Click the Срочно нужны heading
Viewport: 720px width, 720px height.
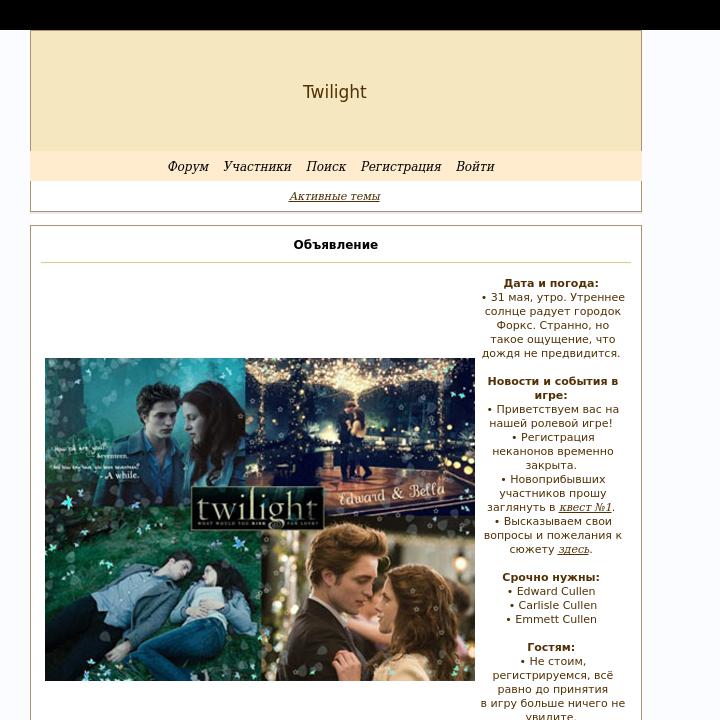pos(551,577)
